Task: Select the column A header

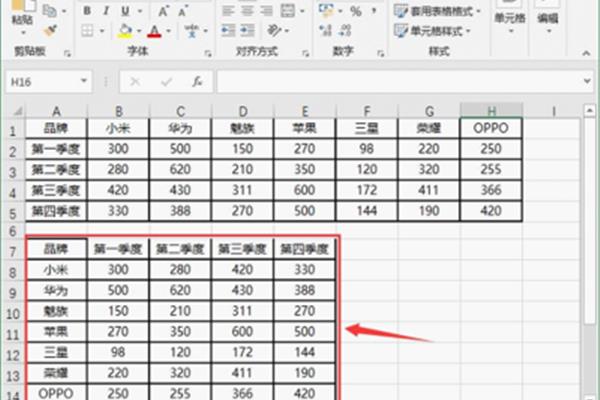Action: (56, 111)
